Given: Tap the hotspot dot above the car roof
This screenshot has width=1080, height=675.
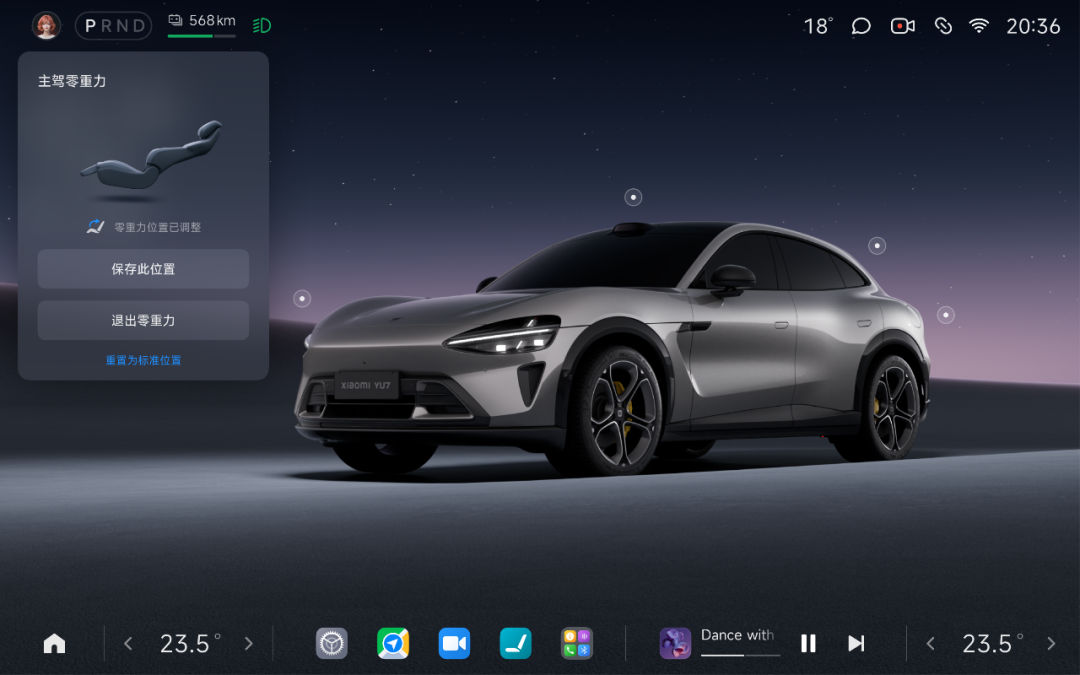Looking at the screenshot, I should click(633, 198).
